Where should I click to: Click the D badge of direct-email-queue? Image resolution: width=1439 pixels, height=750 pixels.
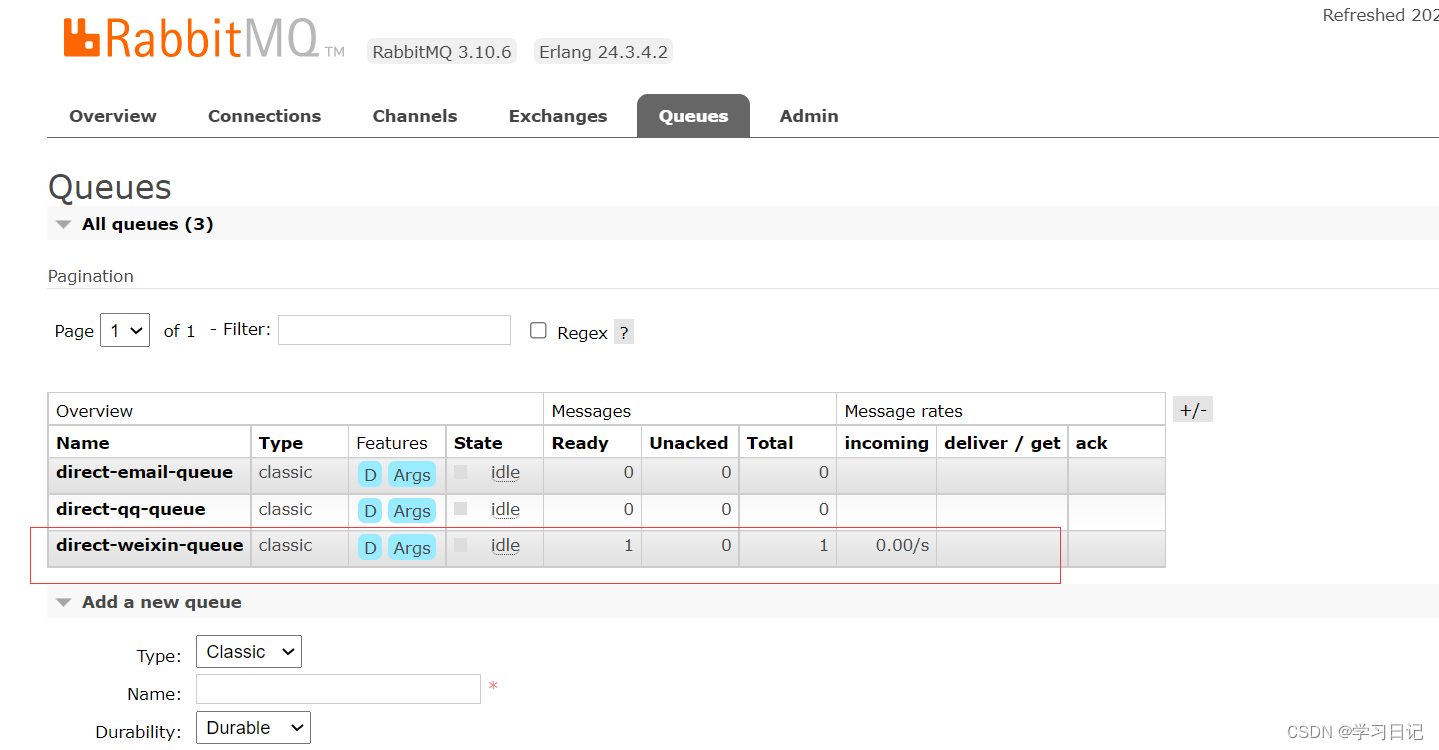(370, 475)
